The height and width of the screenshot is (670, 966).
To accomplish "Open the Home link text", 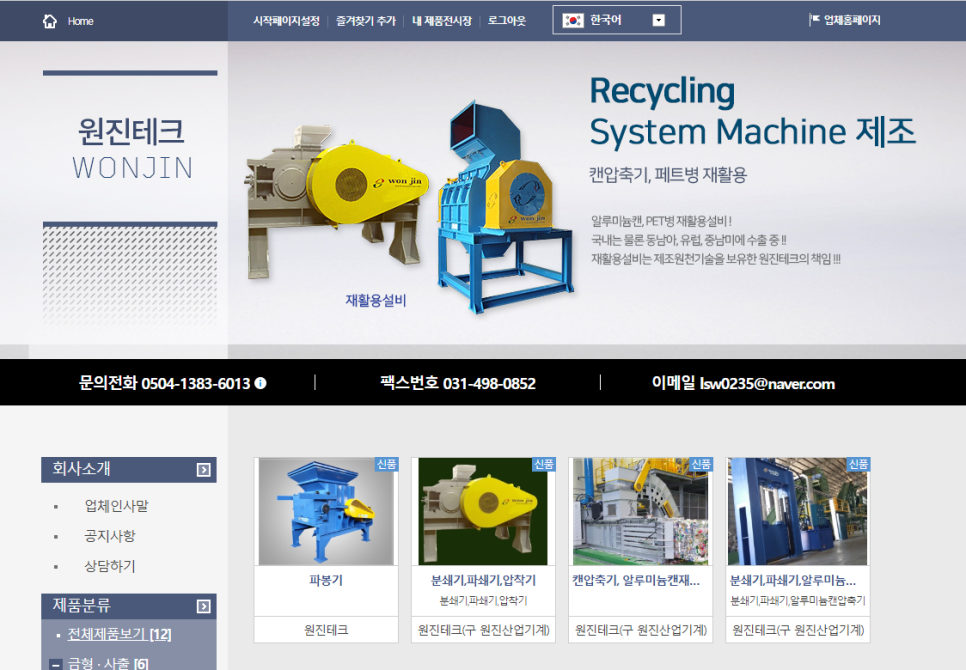I will (x=80, y=21).
